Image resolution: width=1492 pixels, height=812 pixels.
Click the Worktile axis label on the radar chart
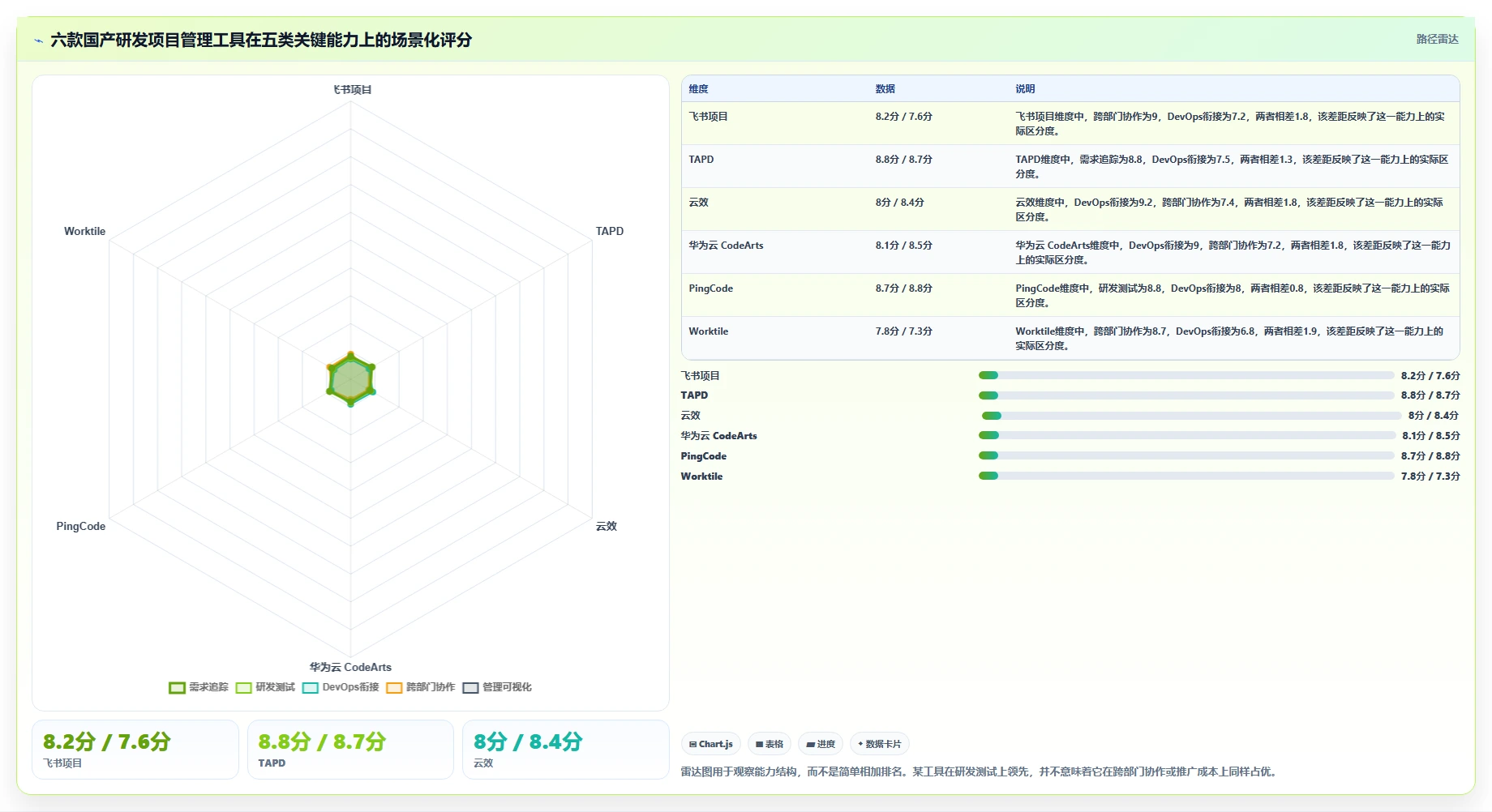[85, 231]
